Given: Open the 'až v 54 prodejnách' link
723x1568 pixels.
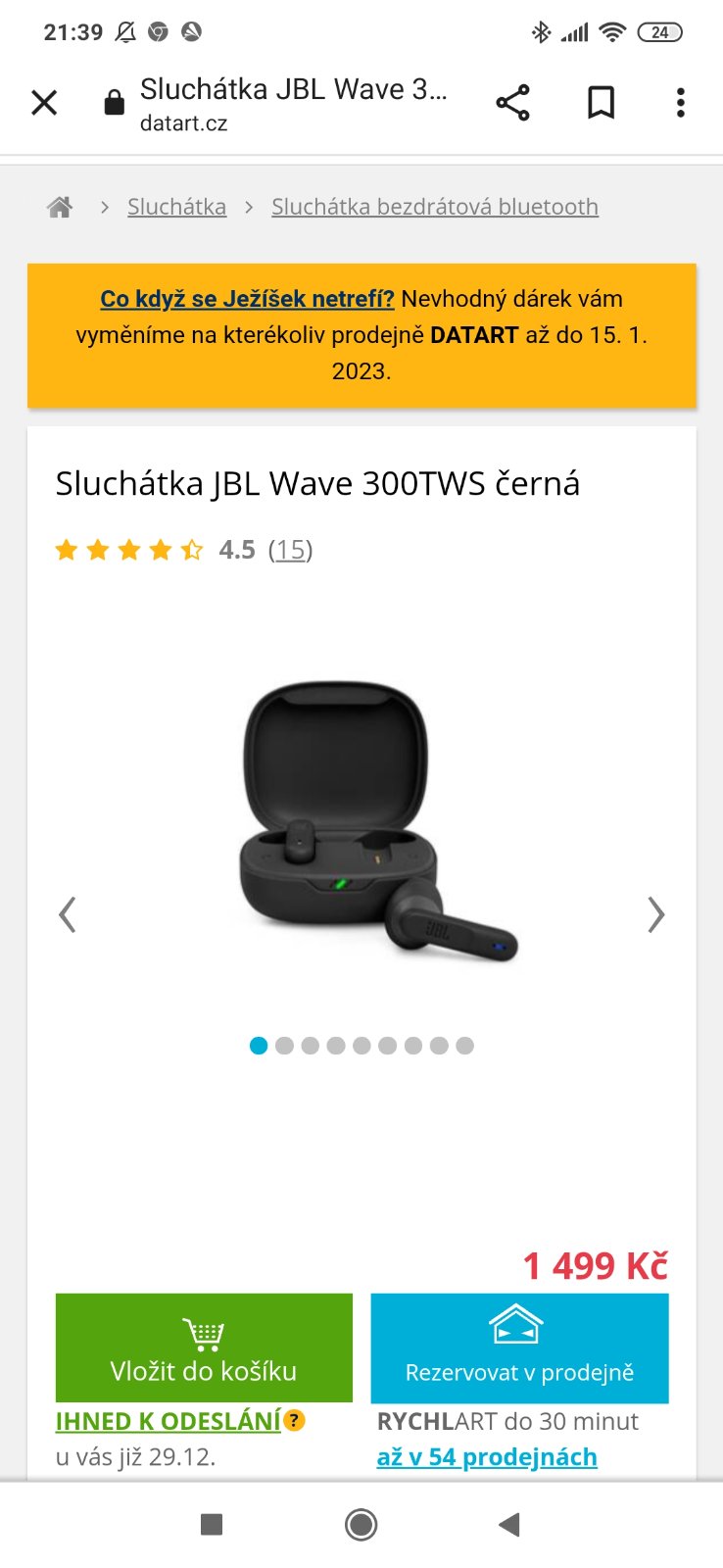Looking at the screenshot, I should click(487, 1457).
